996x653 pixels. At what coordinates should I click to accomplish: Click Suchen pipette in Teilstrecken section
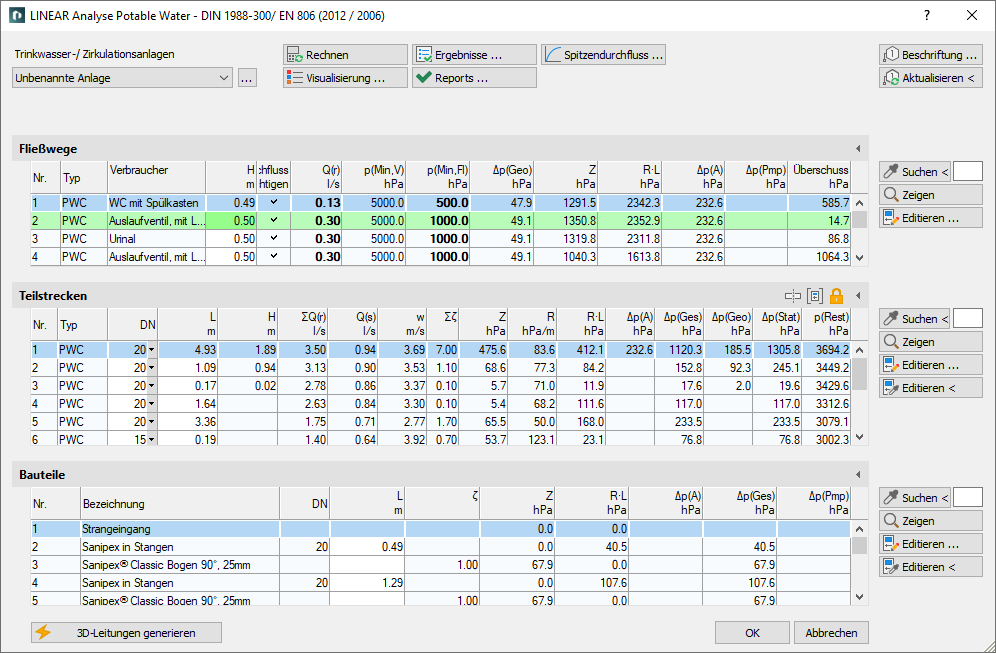tap(915, 318)
